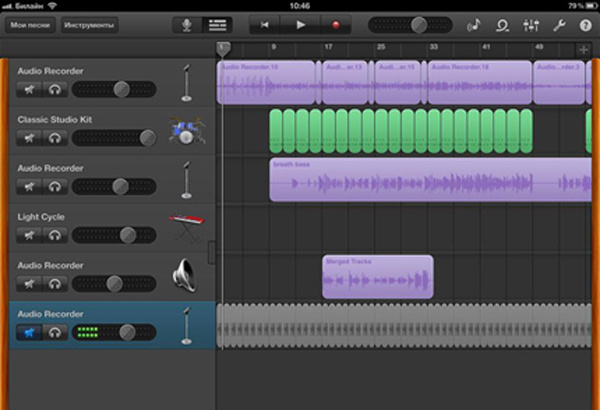This screenshot has width=600, height=410.
Task: Select the Light Cycle track name
Action: (x=41, y=217)
